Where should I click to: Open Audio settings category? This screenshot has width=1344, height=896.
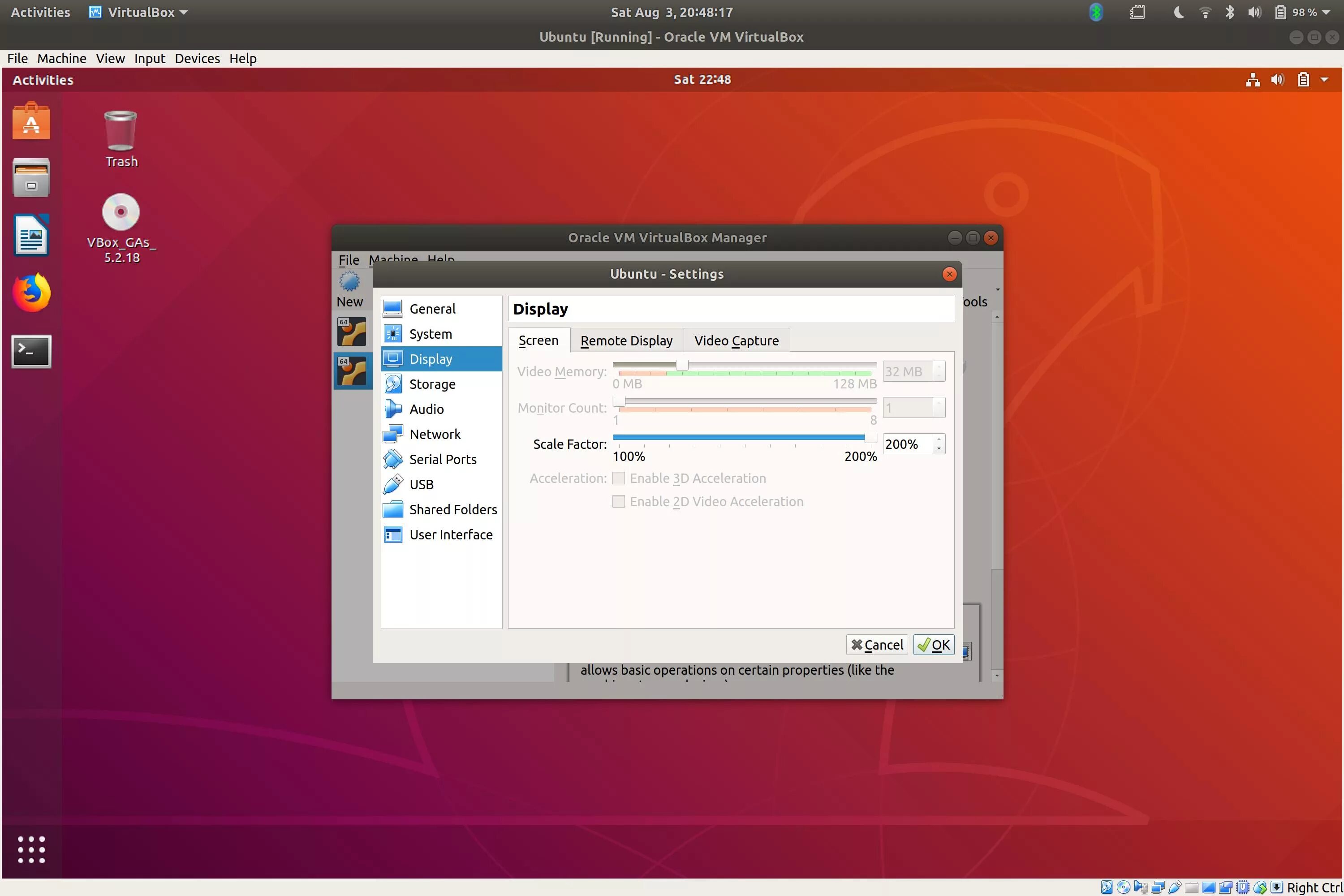(441, 409)
